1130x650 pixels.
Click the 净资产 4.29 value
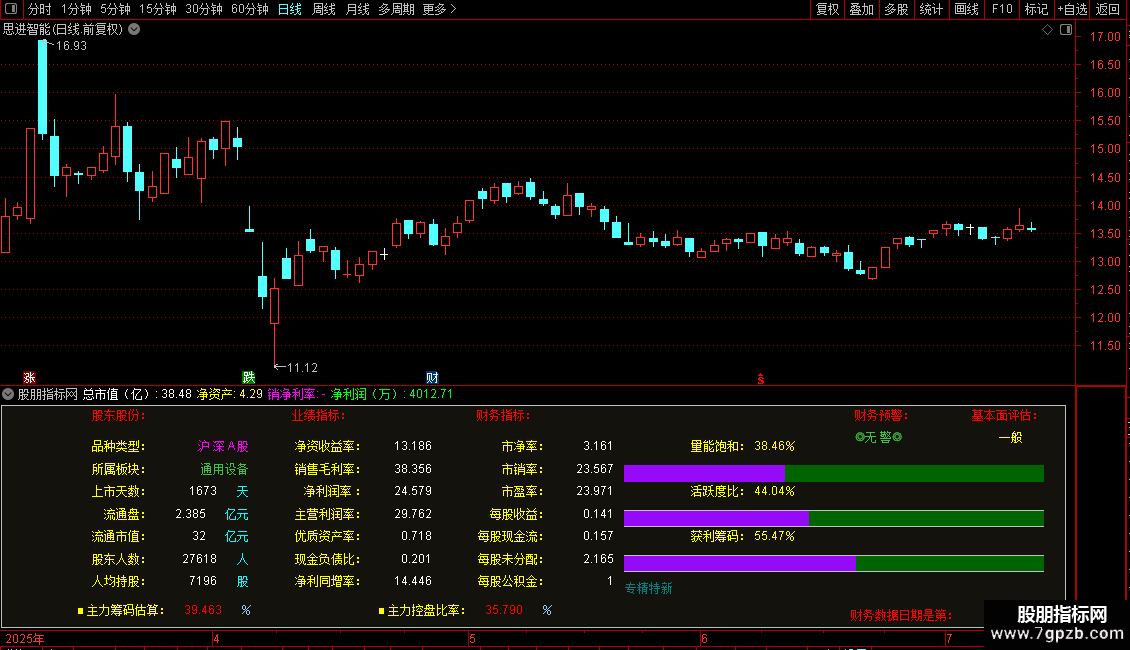(251, 394)
